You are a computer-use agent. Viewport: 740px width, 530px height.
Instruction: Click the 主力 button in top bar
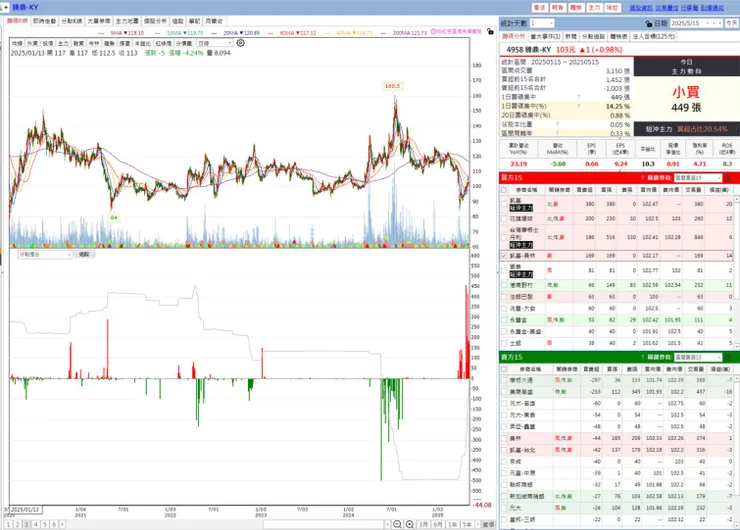(594, 8)
